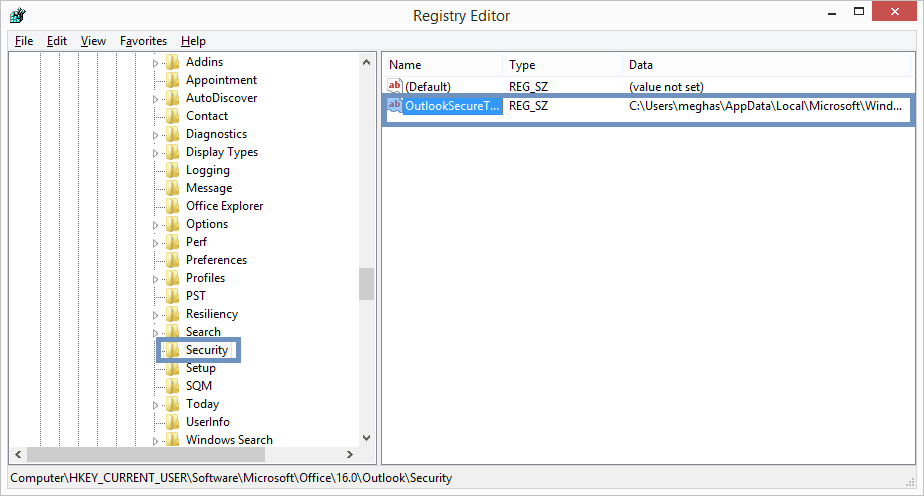This screenshot has height=496, width=924.
Task: Expand the Resiliency key
Action: point(156,315)
